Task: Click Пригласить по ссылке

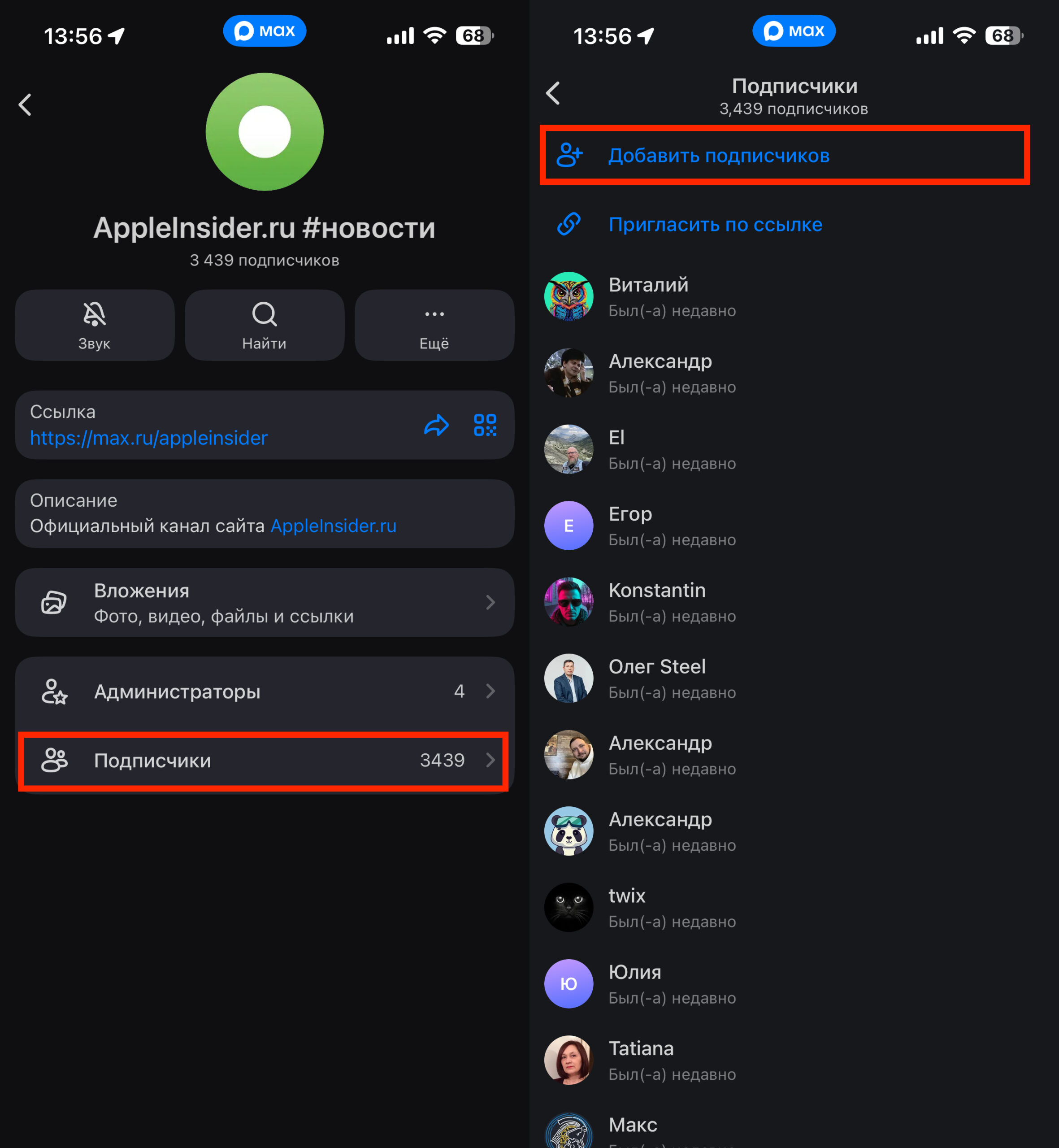Action: (x=715, y=224)
